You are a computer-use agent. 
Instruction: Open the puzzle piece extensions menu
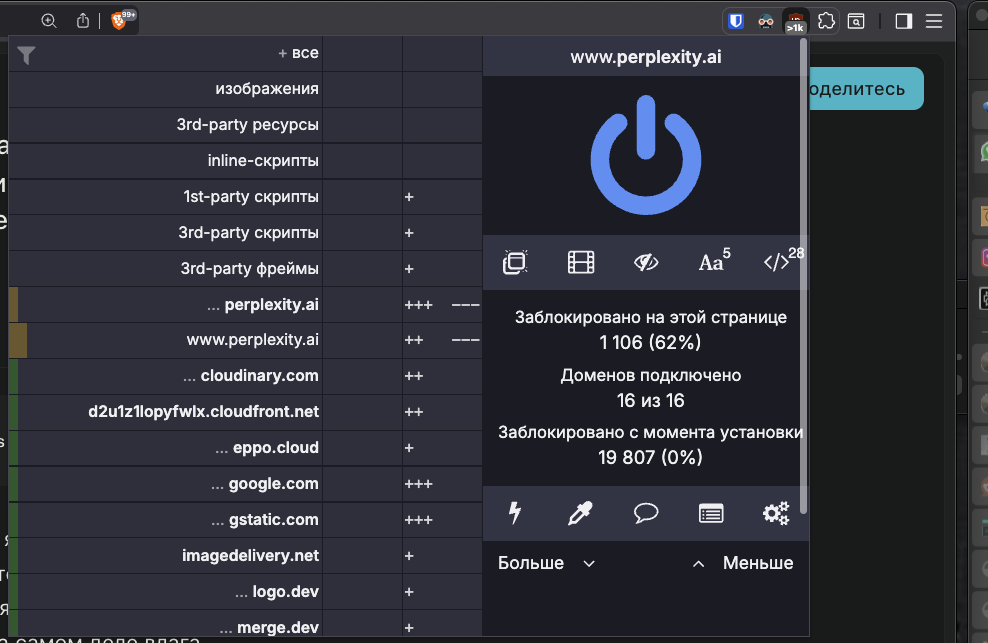tap(826, 20)
